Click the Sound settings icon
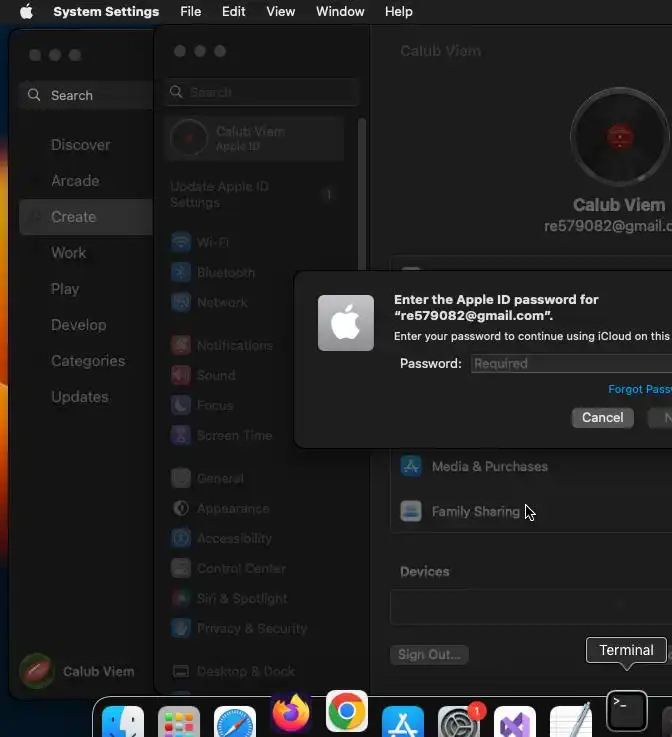Screen dimensions: 672x737 coord(181,376)
